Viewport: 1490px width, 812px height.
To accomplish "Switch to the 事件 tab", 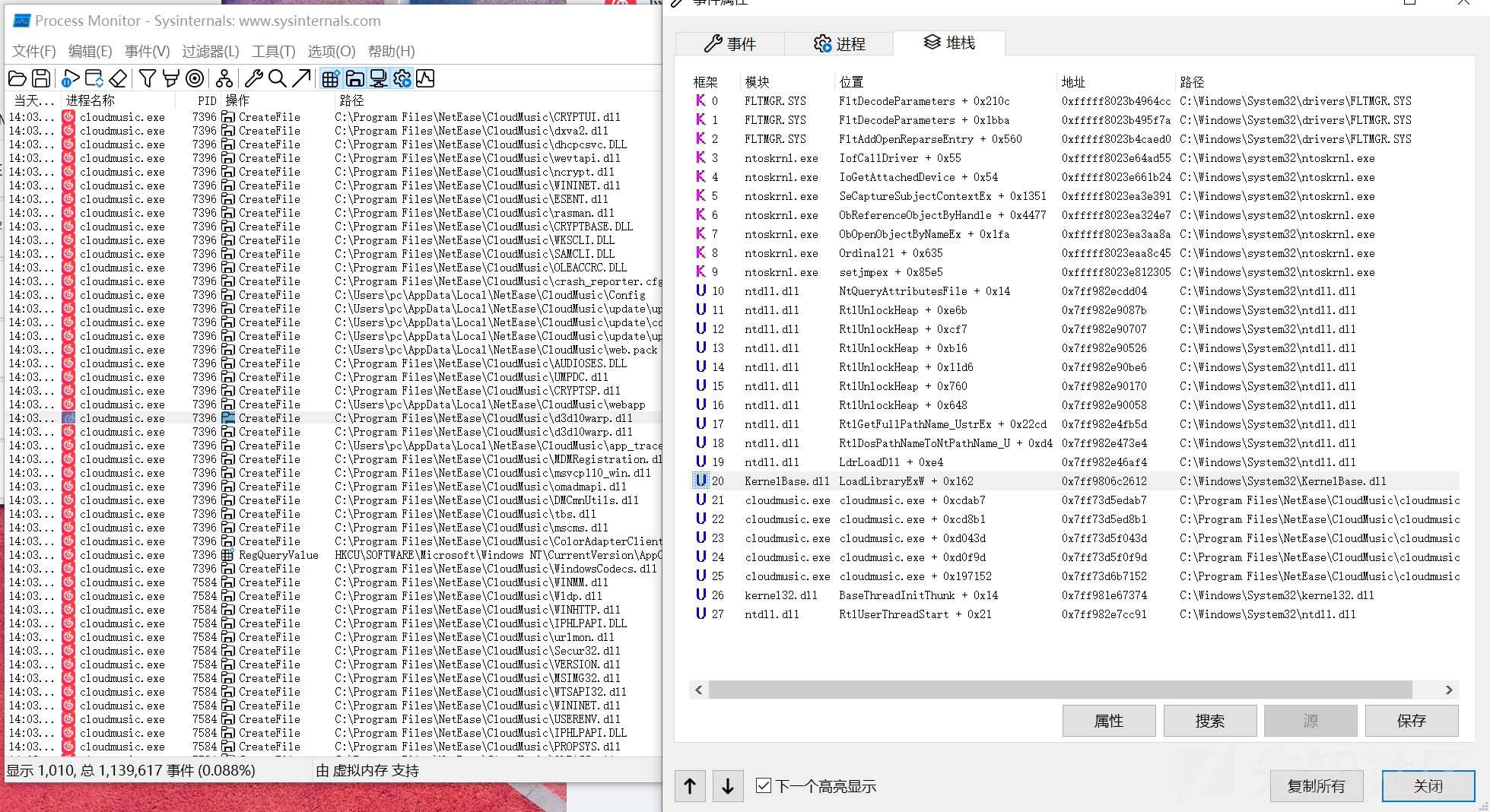I will tap(730, 43).
